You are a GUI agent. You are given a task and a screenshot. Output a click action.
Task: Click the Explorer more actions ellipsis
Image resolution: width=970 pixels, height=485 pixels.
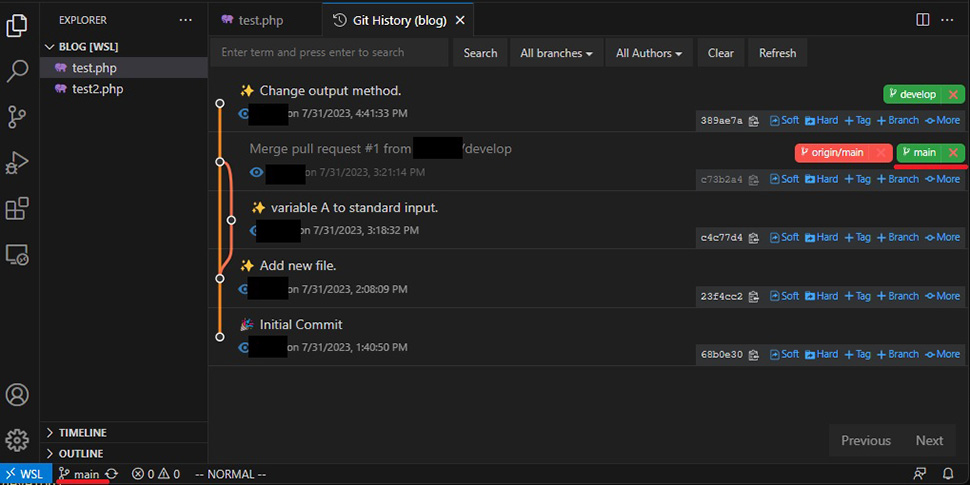pos(186,20)
